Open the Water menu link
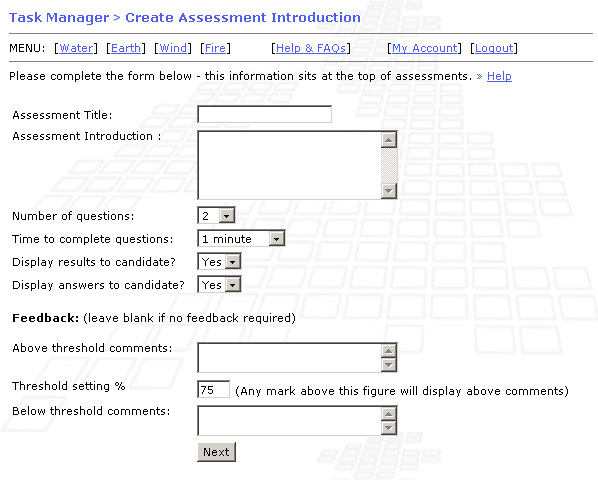The height and width of the screenshot is (480, 598). [76, 48]
